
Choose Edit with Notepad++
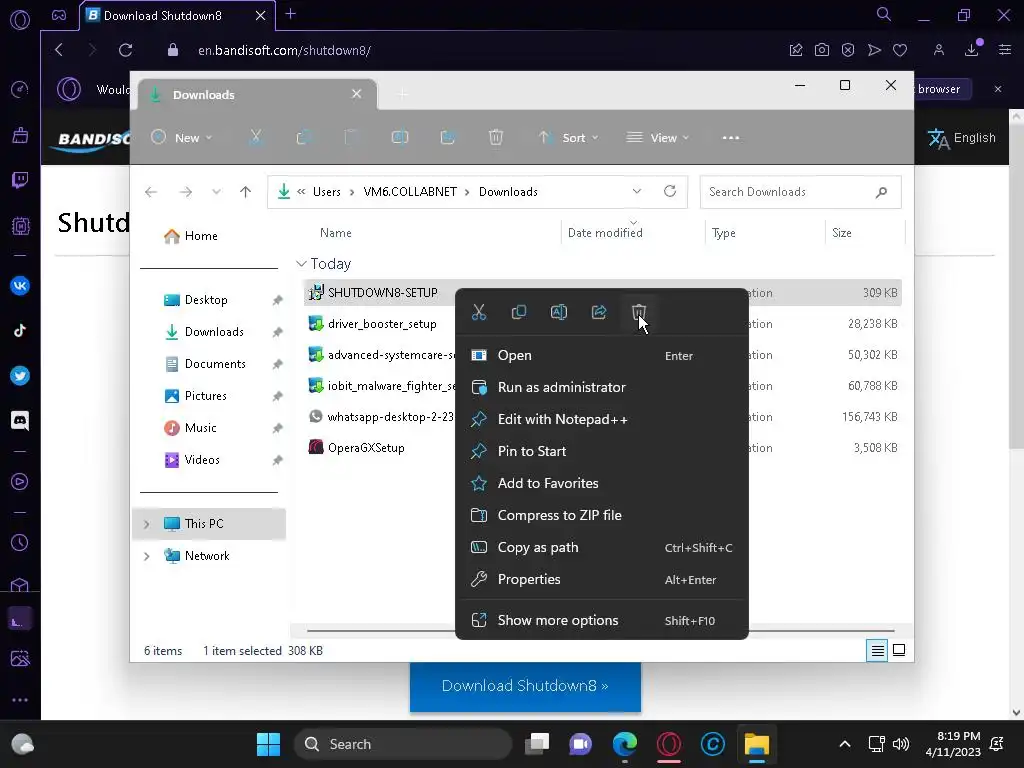[601, 419]
